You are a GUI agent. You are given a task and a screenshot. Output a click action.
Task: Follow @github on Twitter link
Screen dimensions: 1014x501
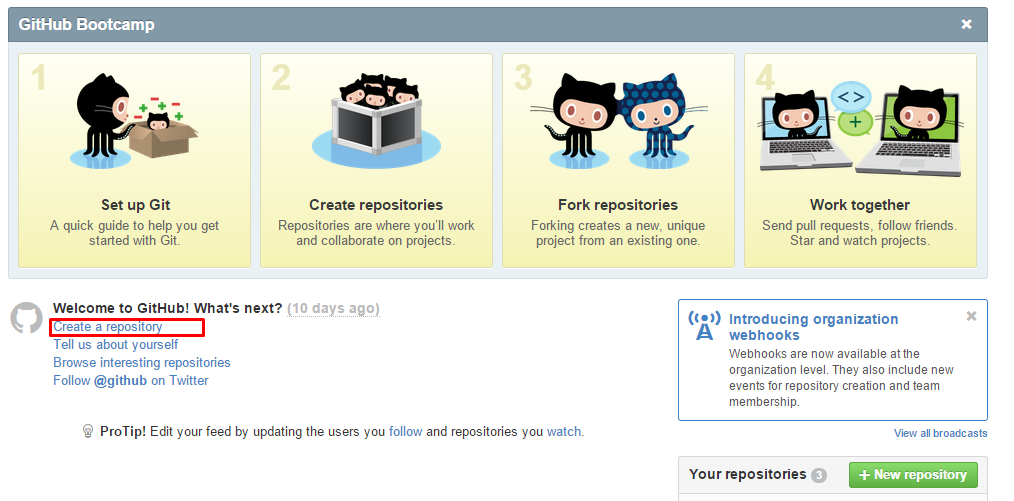tap(131, 381)
